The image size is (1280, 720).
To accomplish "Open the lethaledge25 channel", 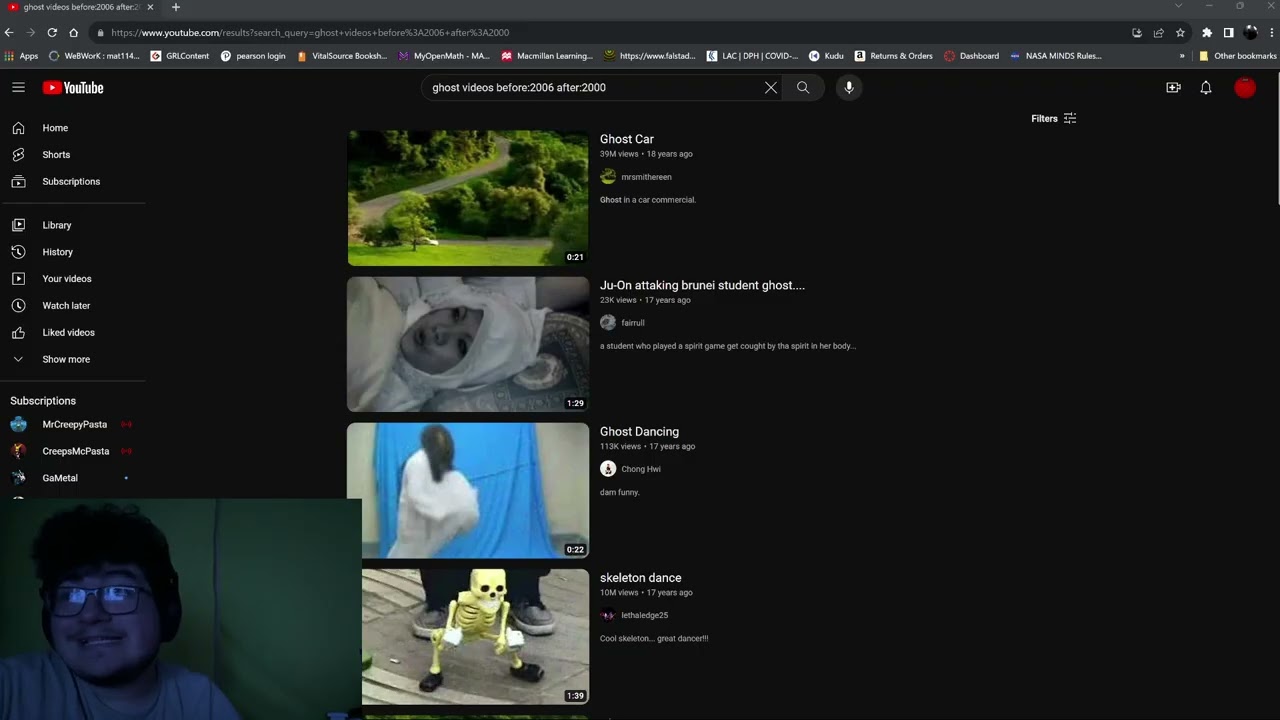I will (645, 615).
